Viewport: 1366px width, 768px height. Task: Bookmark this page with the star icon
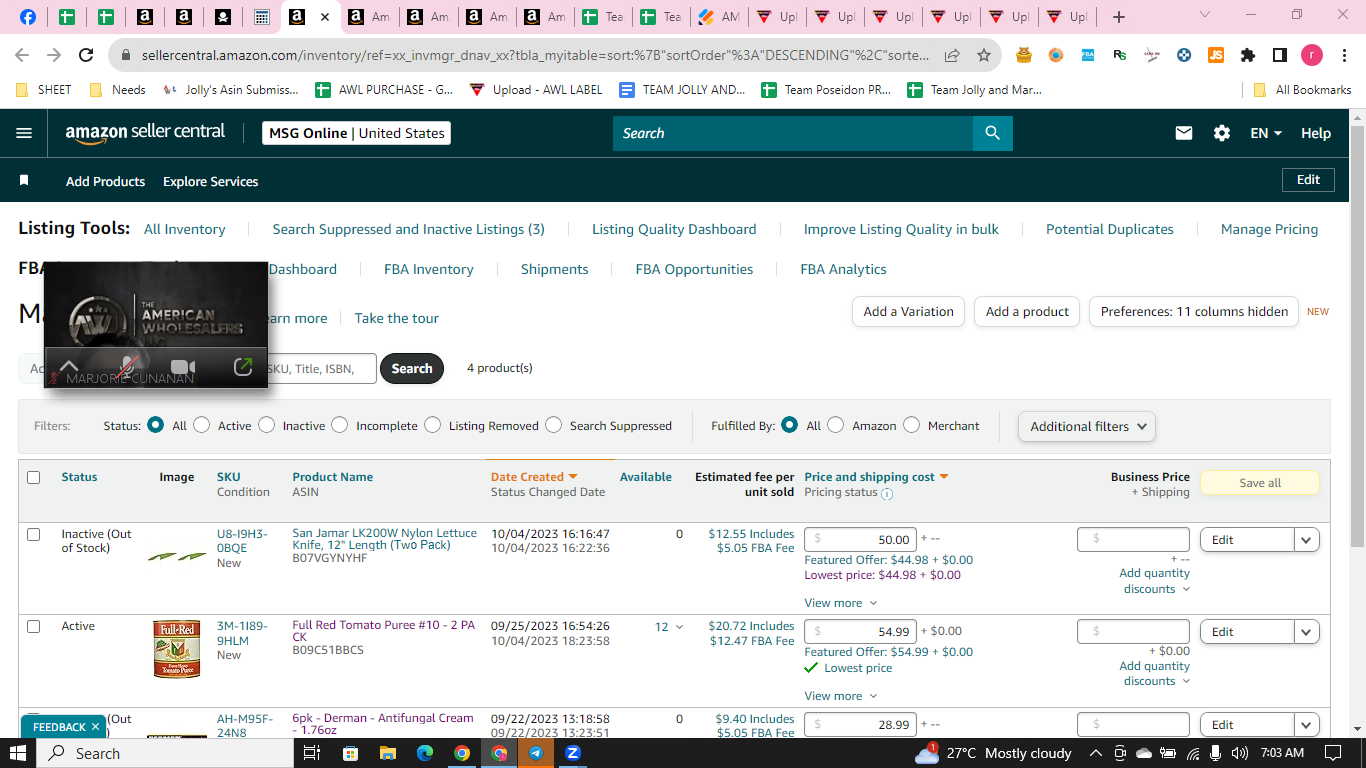coord(984,55)
